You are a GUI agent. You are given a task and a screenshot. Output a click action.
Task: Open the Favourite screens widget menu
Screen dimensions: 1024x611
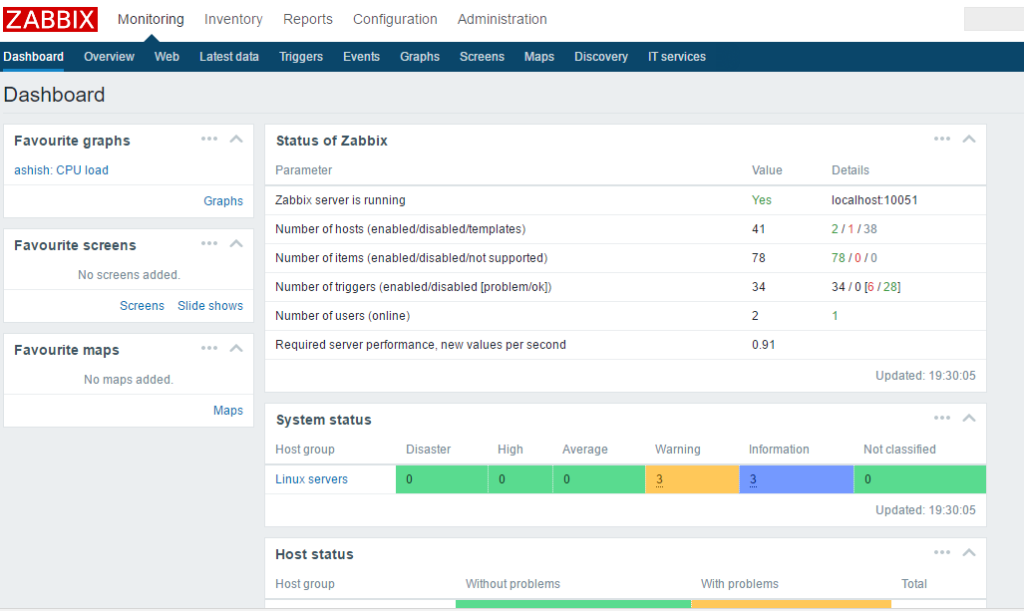tap(209, 243)
